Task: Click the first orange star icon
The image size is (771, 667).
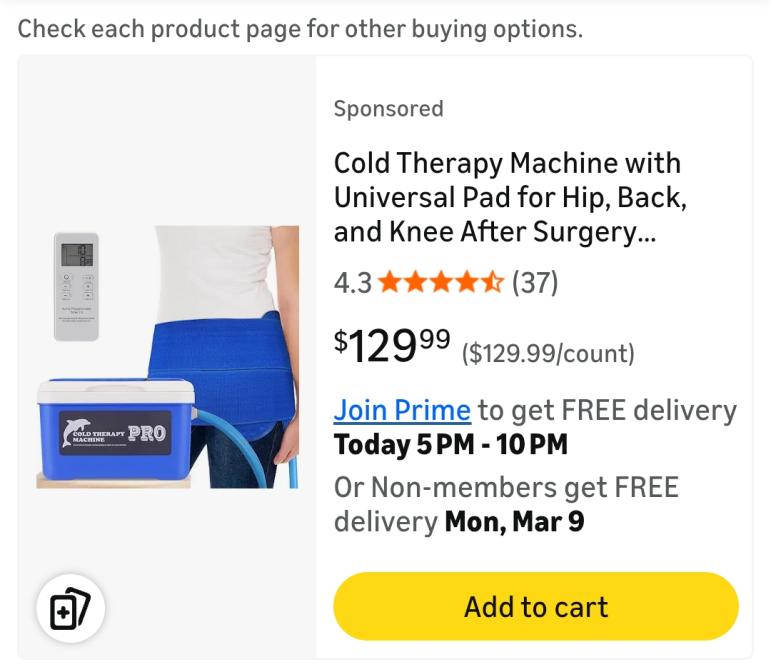Action: pyautogui.click(x=390, y=283)
